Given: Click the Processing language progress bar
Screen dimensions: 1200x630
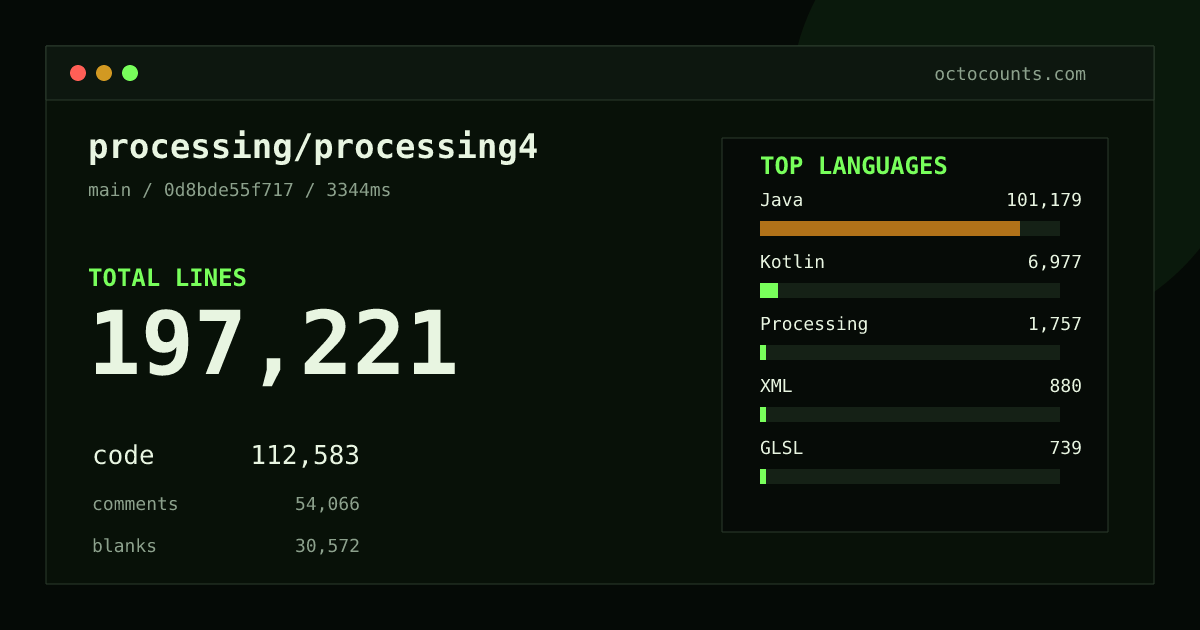Looking at the screenshot, I should [910, 352].
